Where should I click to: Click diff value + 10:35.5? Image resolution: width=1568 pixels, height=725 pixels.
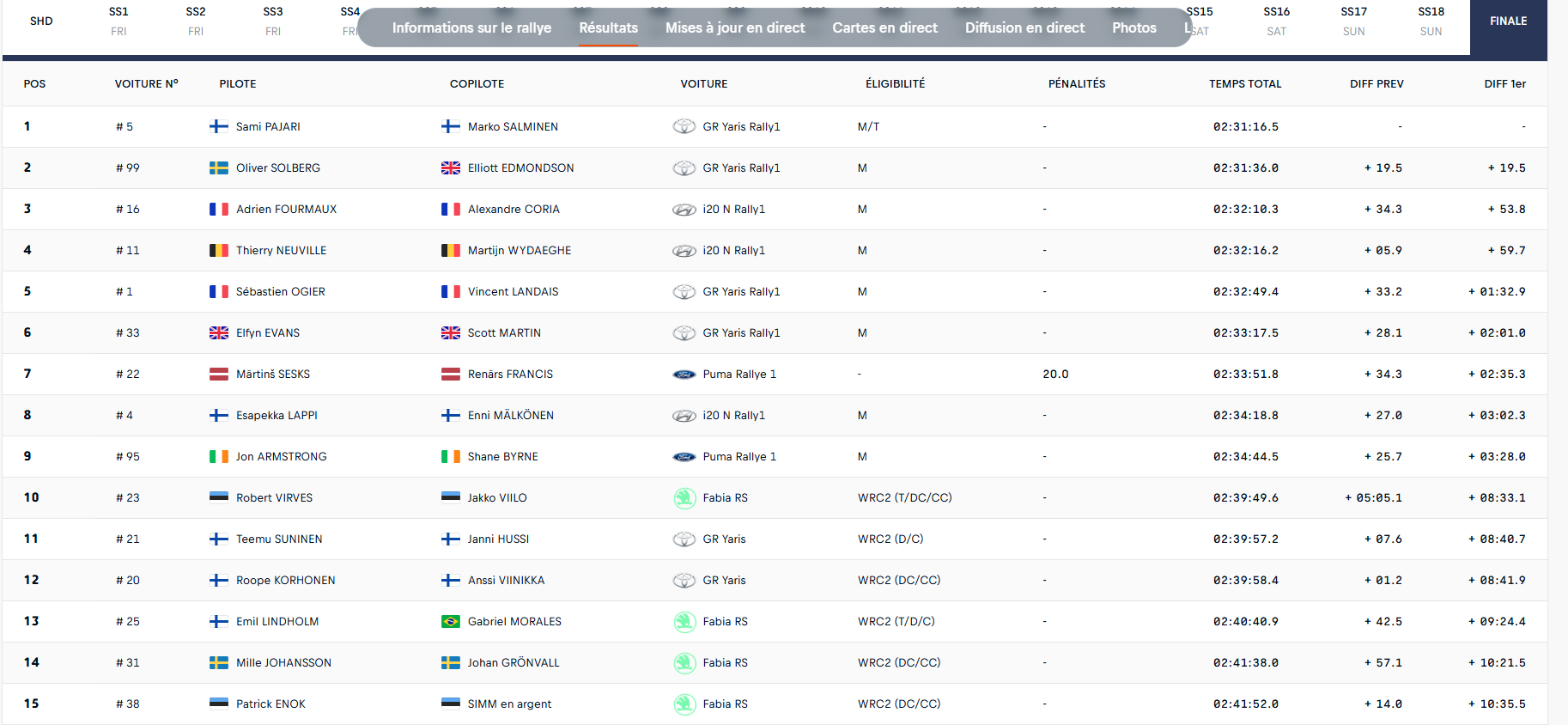pyautogui.click(x=1497, y=704)
